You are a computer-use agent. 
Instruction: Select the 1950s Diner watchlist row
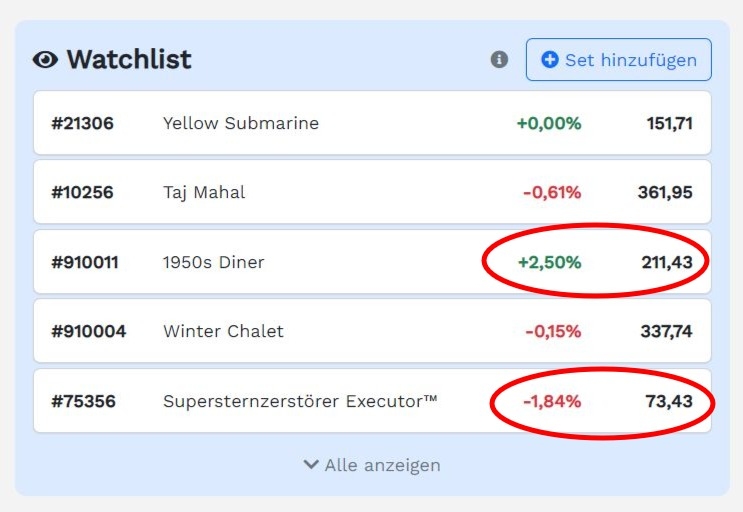tap(372, 262)
